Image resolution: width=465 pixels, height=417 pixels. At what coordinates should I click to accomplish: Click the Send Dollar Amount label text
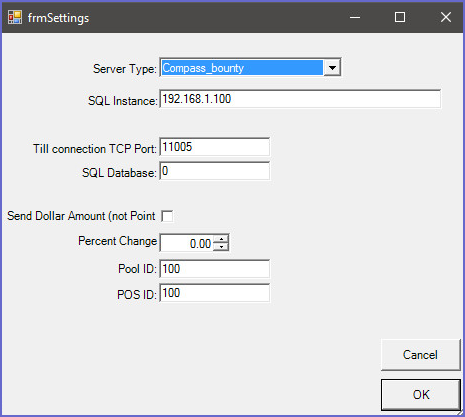81,216
